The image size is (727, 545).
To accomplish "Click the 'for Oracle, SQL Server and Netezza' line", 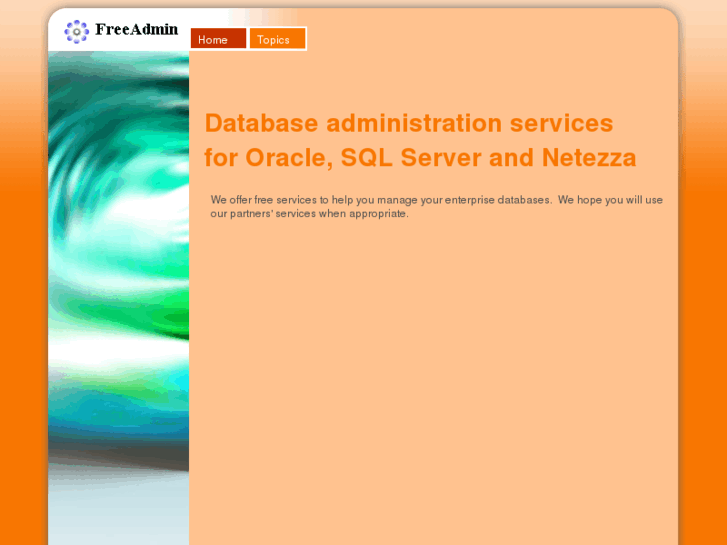I will coord(420,158).
